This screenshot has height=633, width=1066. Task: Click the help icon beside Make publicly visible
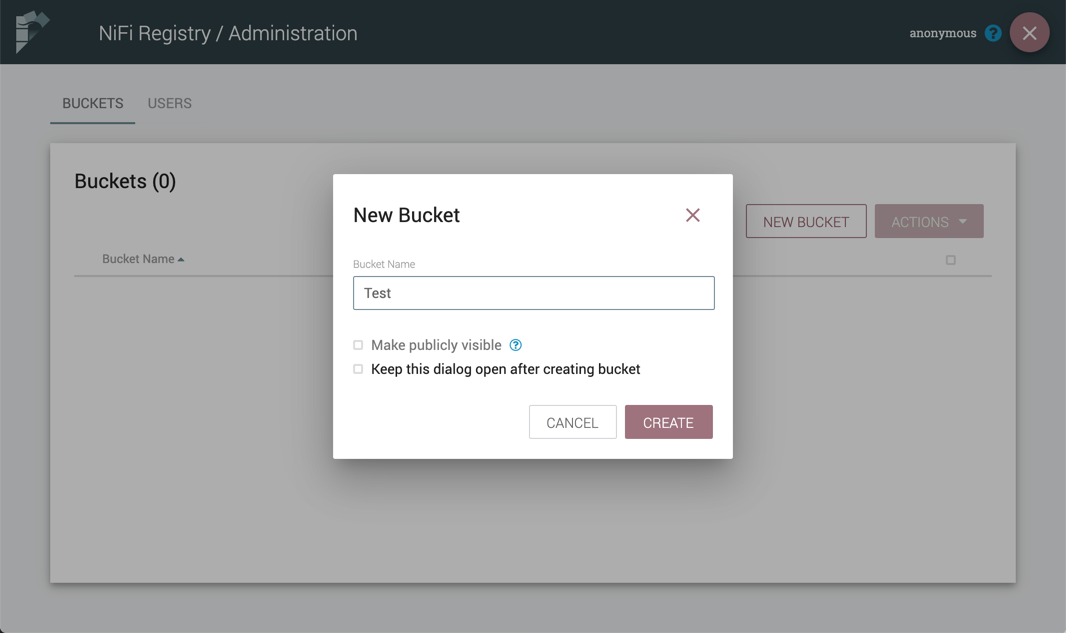(x=516, y=345)
